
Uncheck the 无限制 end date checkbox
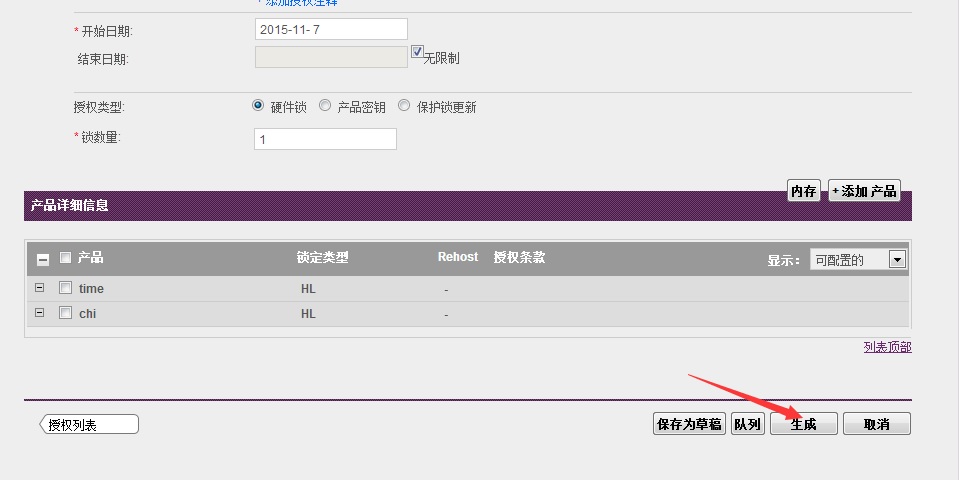[417, 52]
